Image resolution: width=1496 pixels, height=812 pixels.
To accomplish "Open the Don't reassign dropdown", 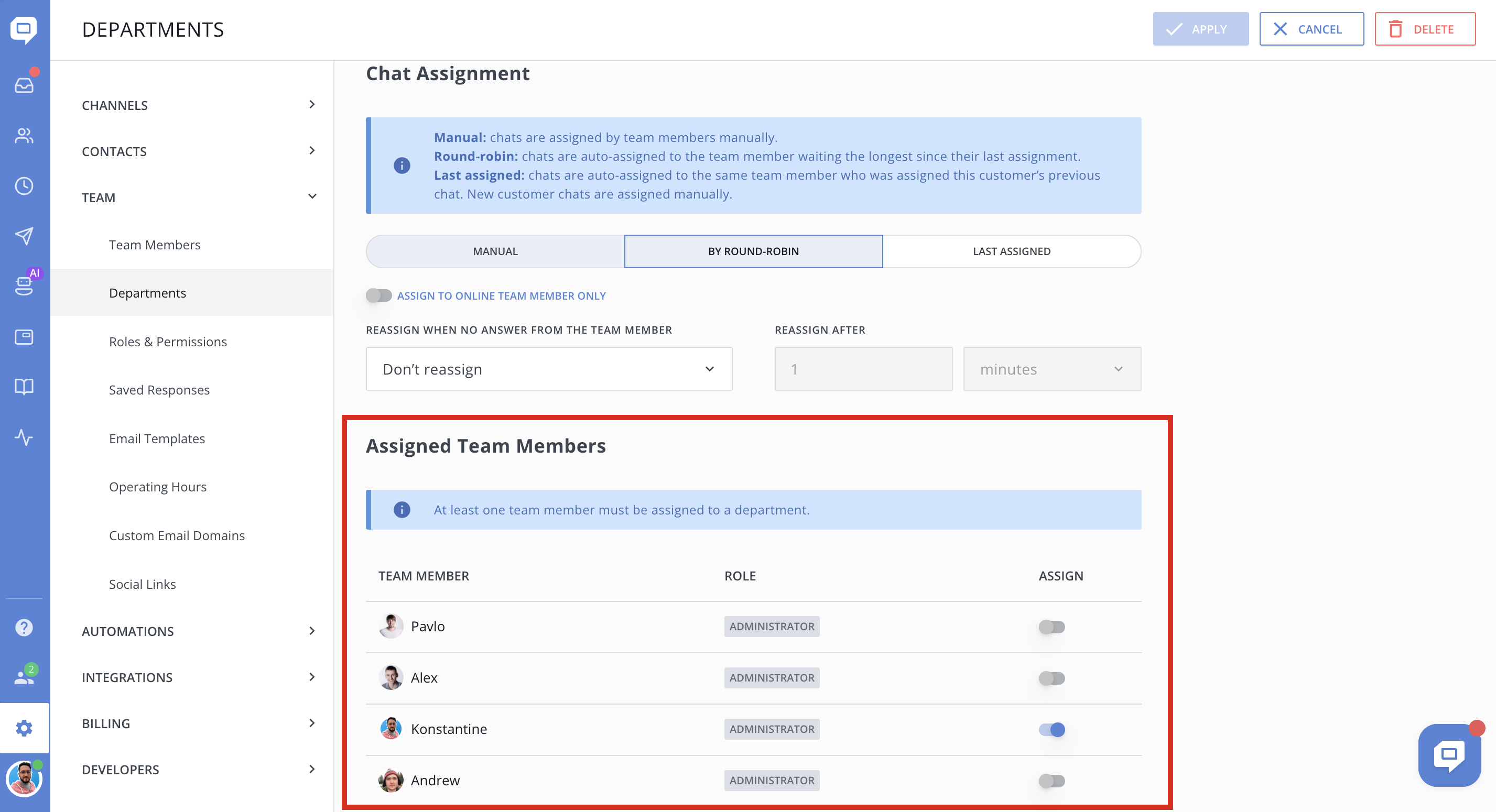I will (548, 369).
